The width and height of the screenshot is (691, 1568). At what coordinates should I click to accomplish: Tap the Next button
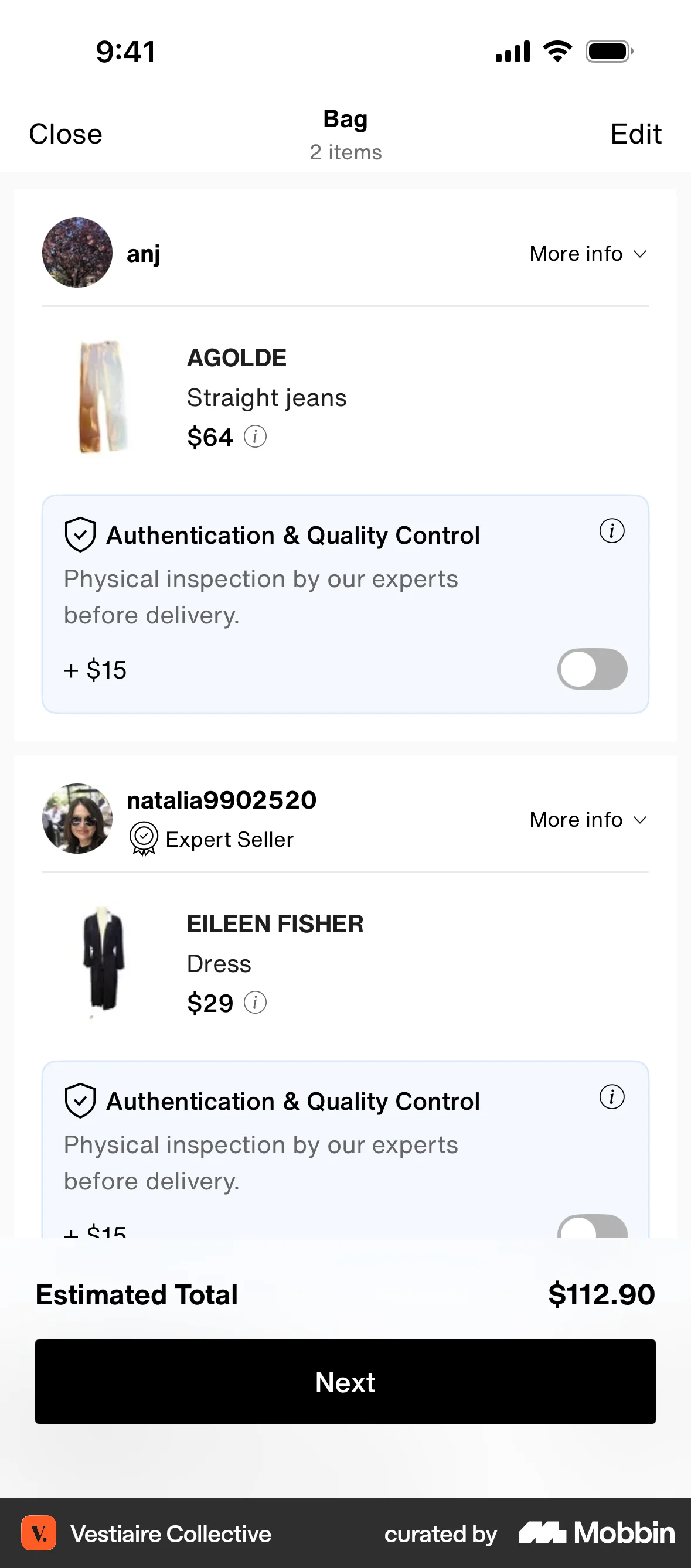(345, 1382)
